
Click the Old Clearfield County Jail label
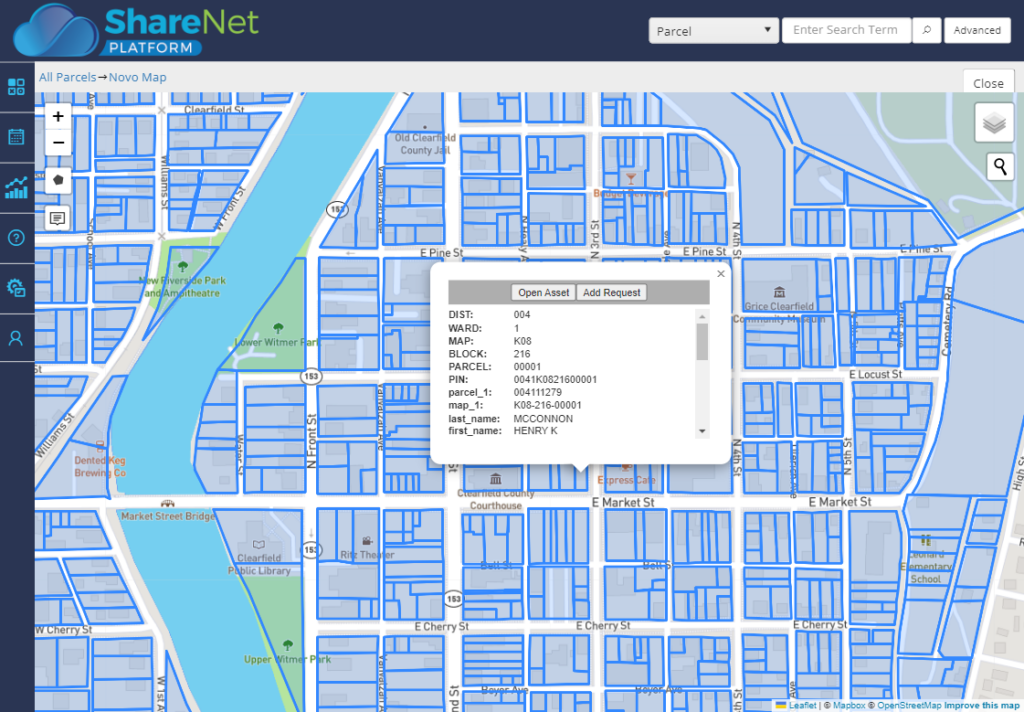pos(425,144)
